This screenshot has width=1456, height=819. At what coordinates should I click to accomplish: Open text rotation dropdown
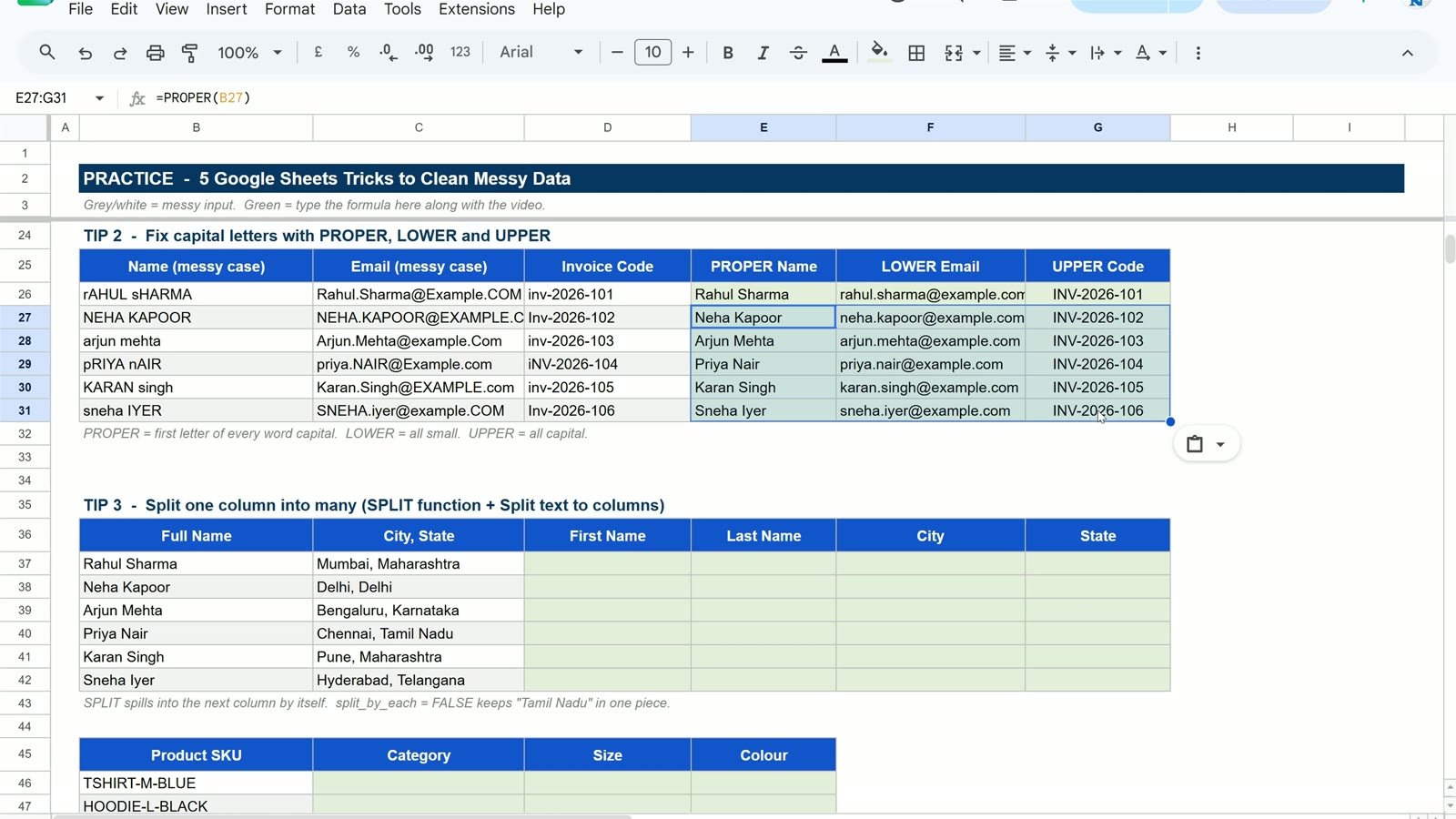coord(1151,53)
